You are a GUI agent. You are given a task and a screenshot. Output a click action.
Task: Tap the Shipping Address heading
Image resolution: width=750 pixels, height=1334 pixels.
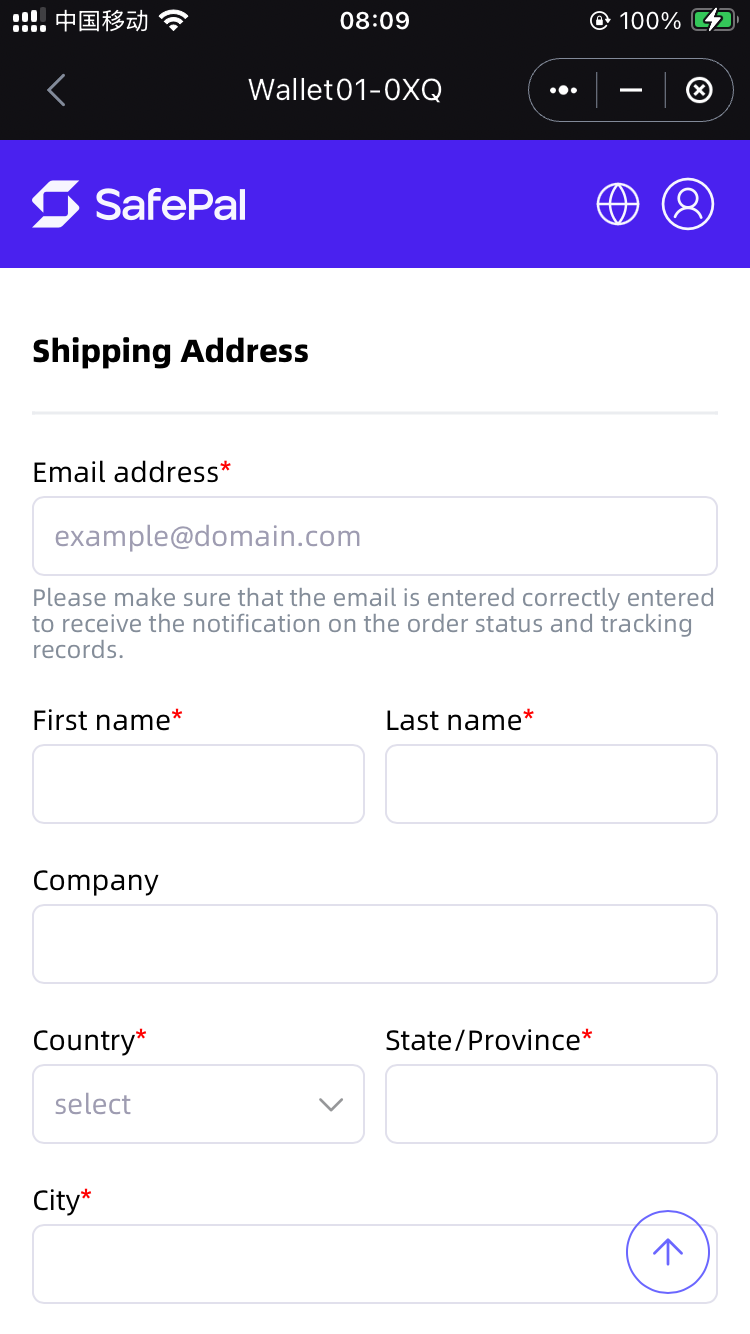pos(170,351)
